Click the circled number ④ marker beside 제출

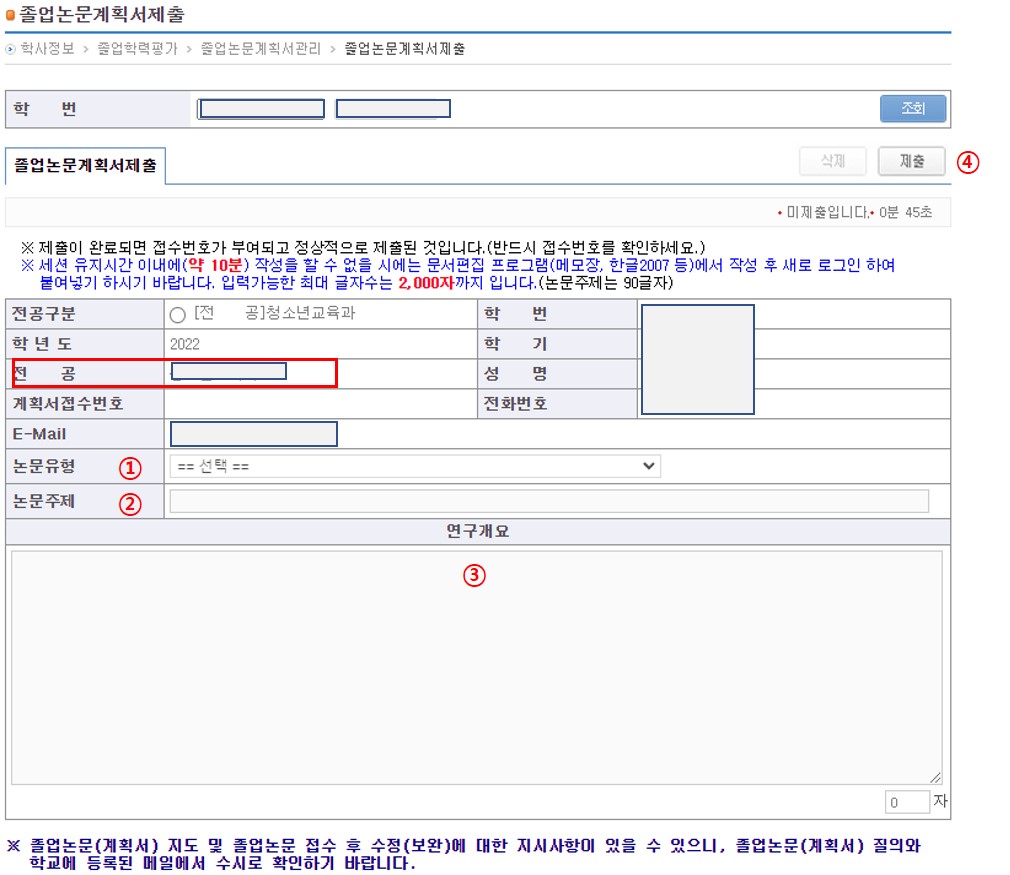point(967,162)
